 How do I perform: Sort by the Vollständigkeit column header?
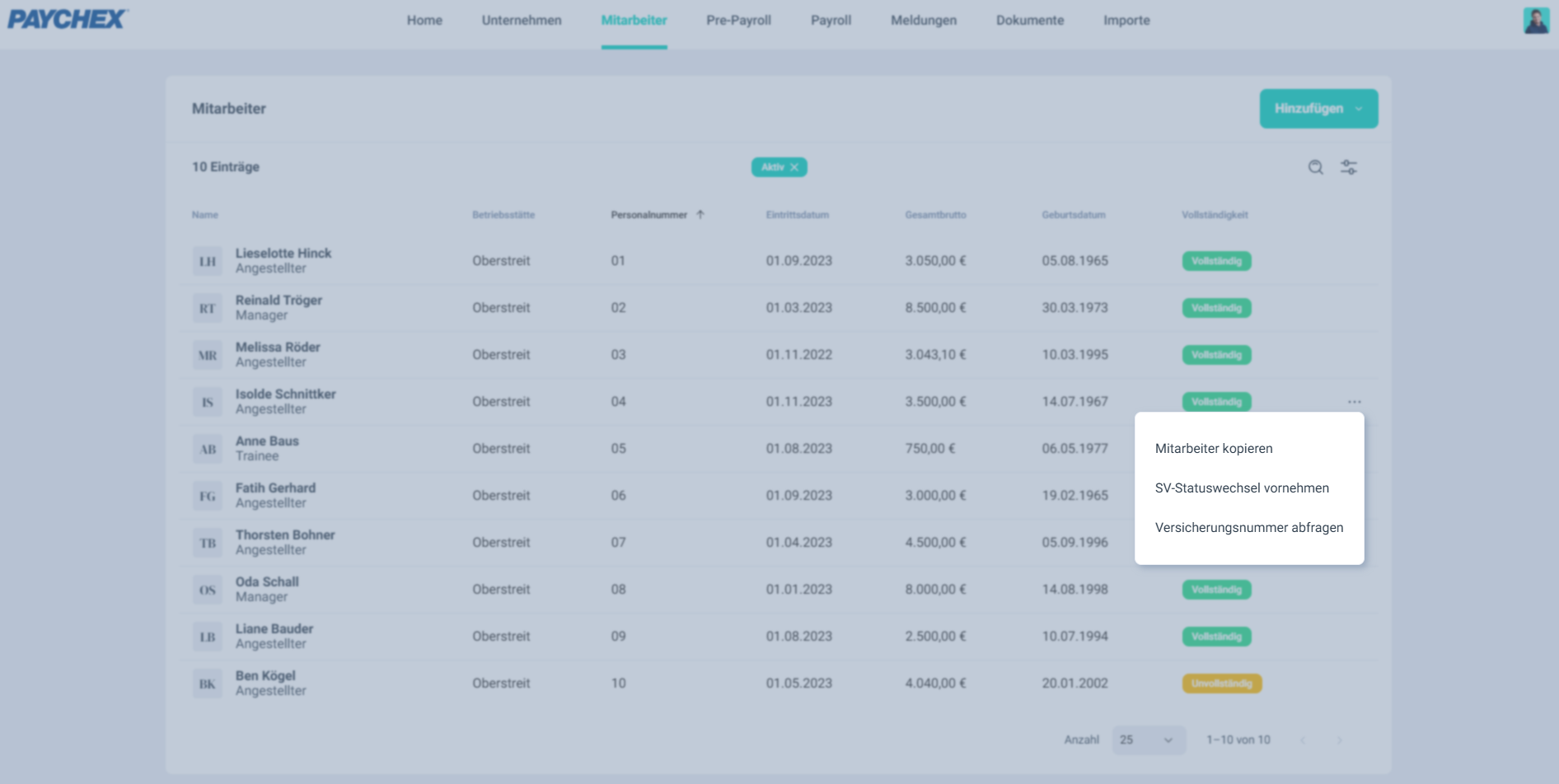tap(1215, 215)
